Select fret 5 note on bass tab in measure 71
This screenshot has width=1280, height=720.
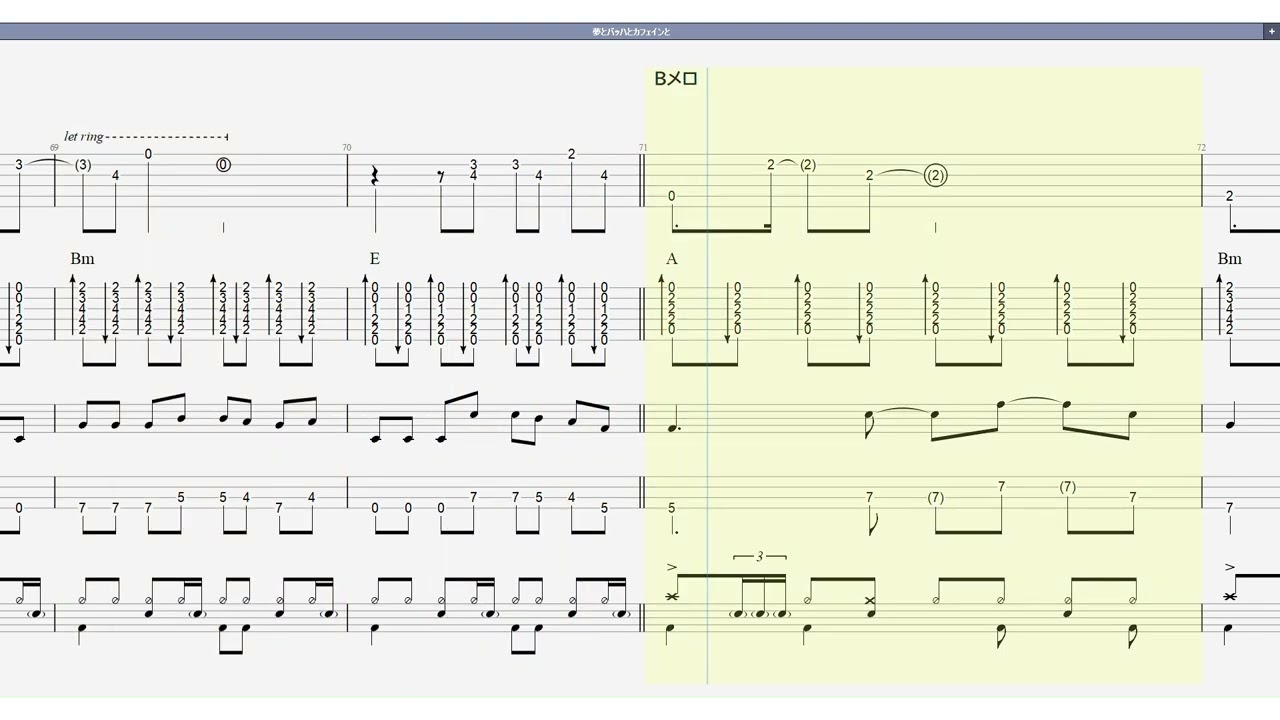(x=672, y=509)
